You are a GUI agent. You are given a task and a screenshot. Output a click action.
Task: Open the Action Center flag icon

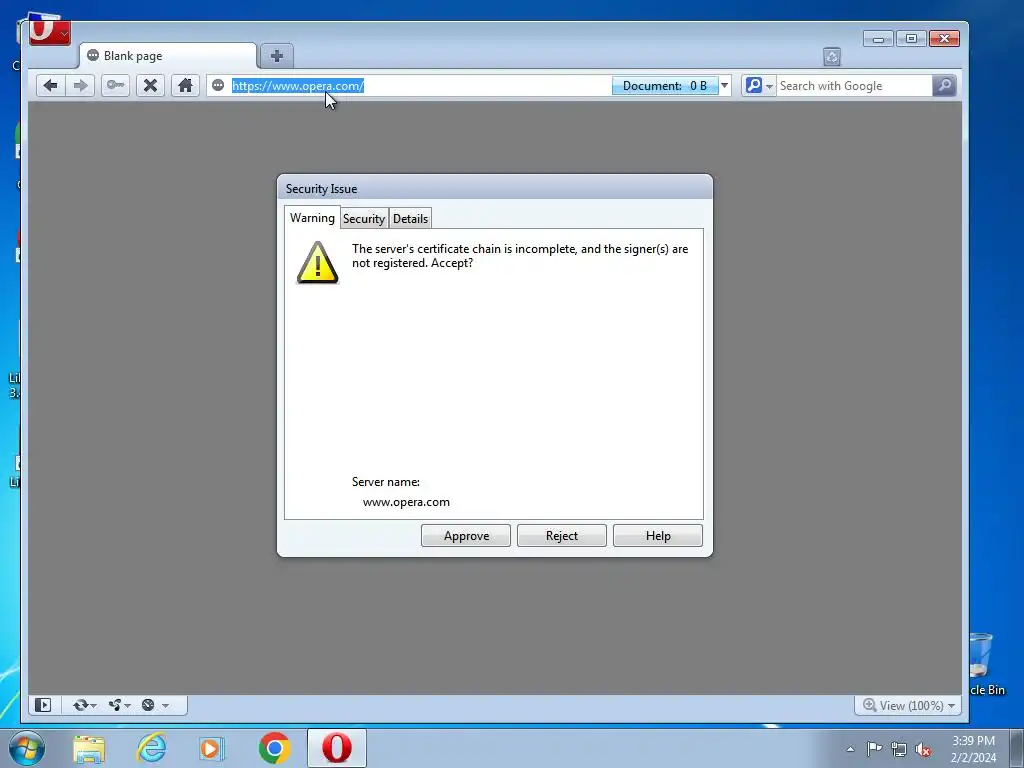tap(874, 748)
